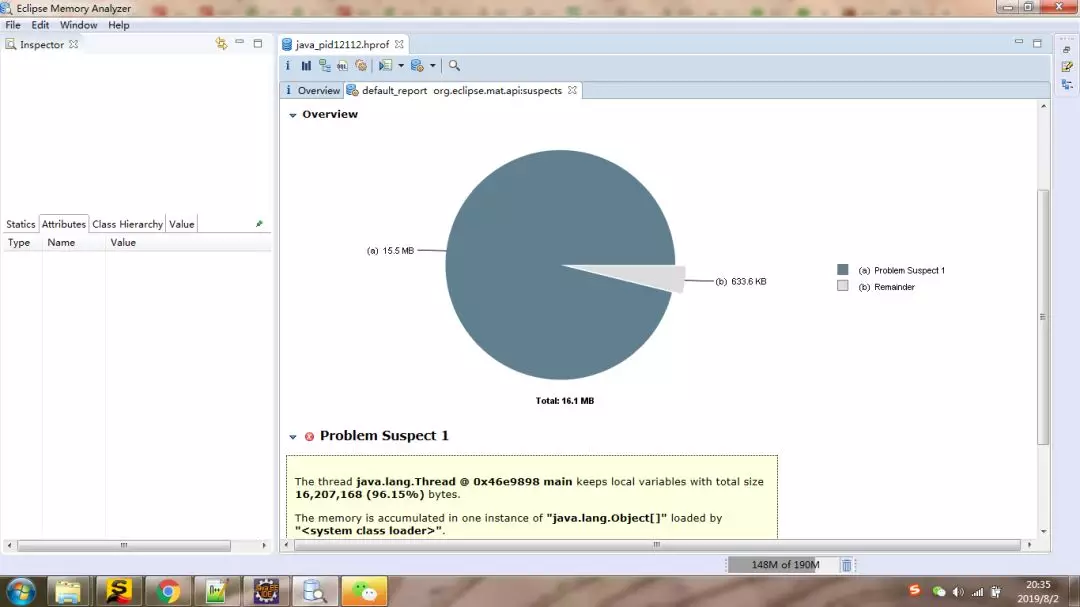This screenshot has width=1080, height=607.
Task: Click the report horizontal scrollbar
Action: tap(657, 544)
